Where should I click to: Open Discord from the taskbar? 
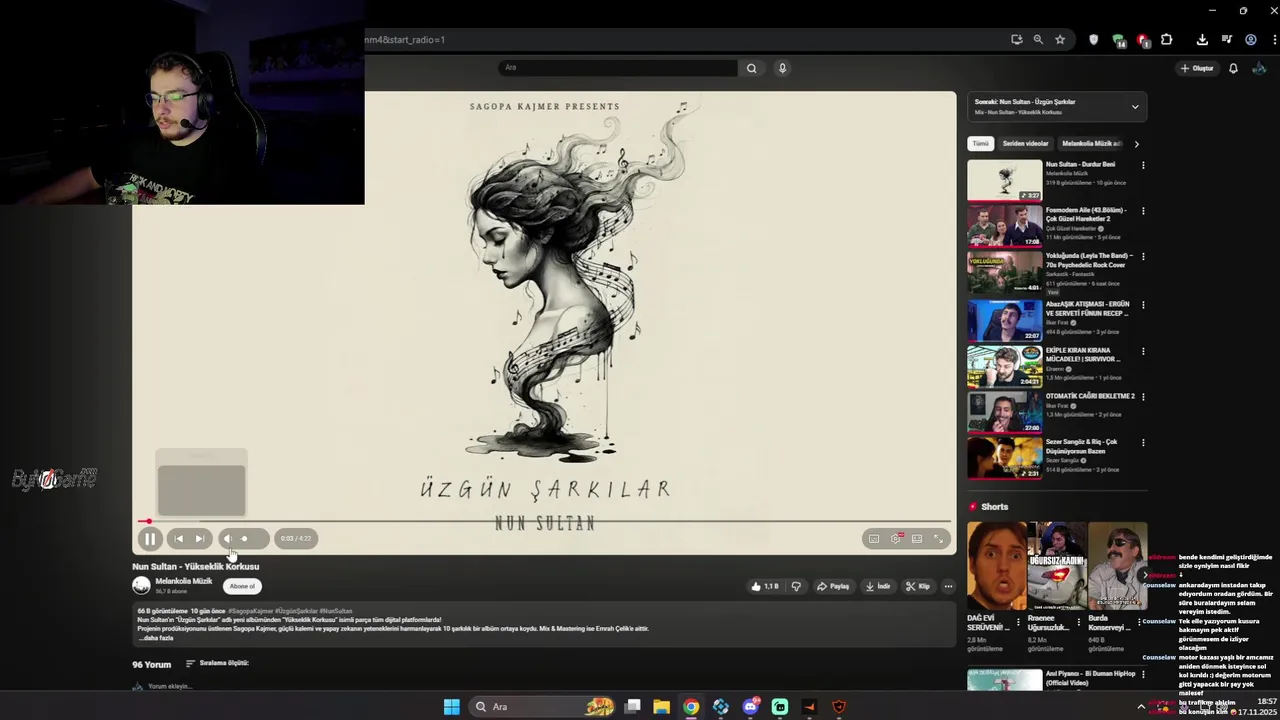tap(750, 707)
